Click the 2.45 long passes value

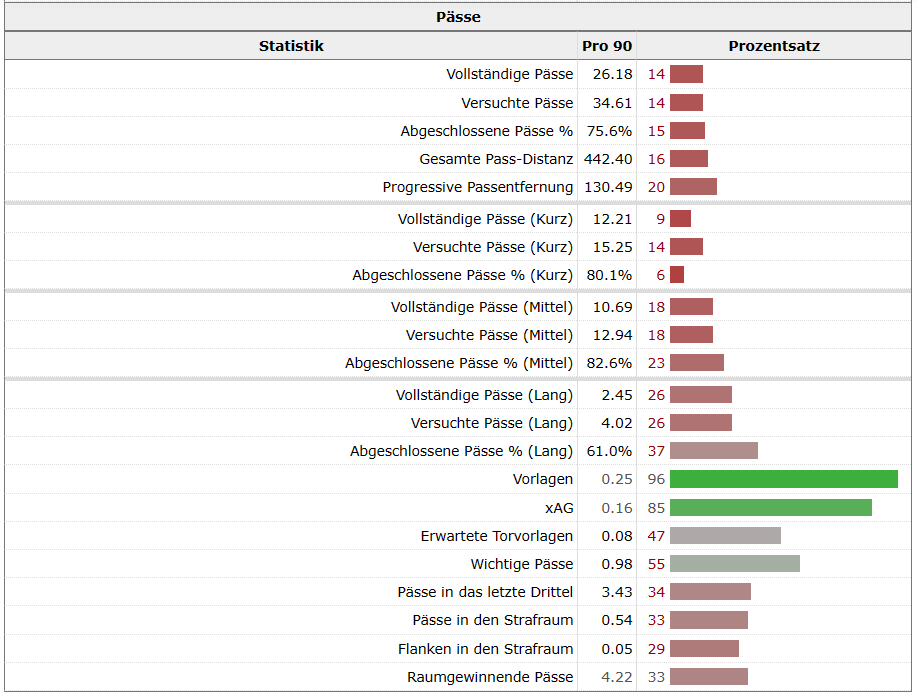pyautogui.click(x=617, y=395)
